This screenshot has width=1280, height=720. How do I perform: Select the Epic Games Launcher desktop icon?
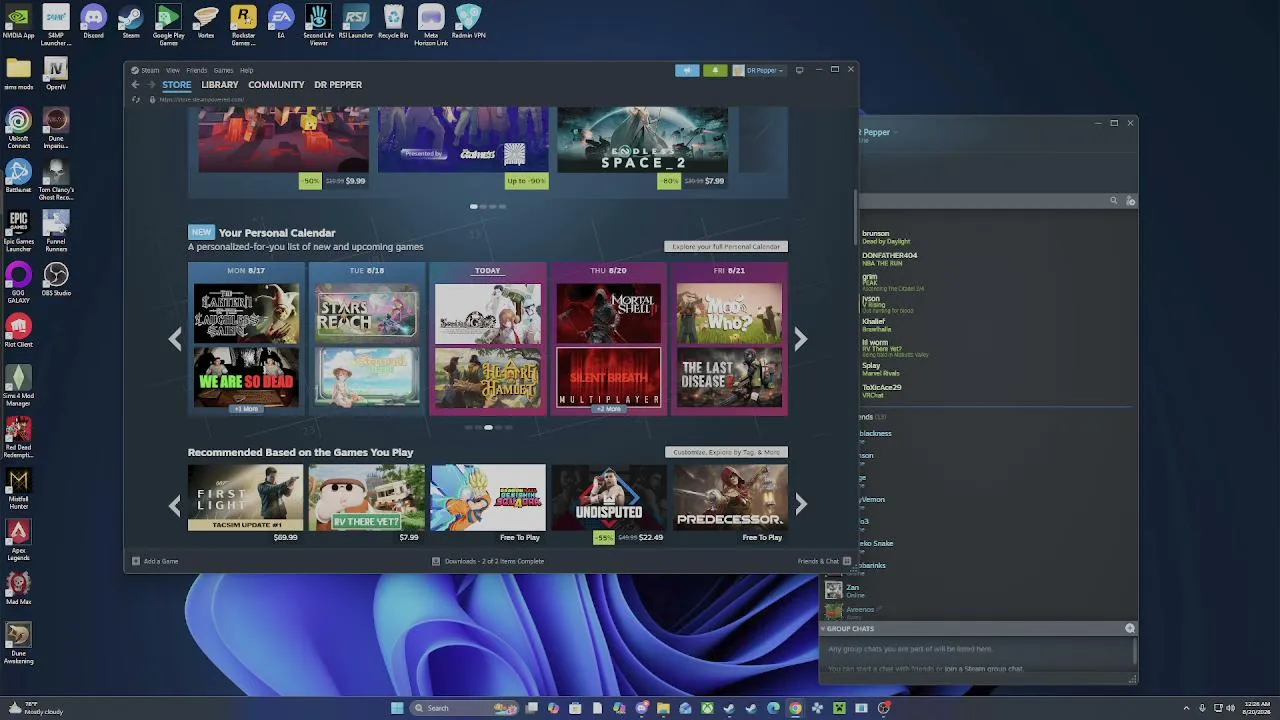(x=18, y=230)
